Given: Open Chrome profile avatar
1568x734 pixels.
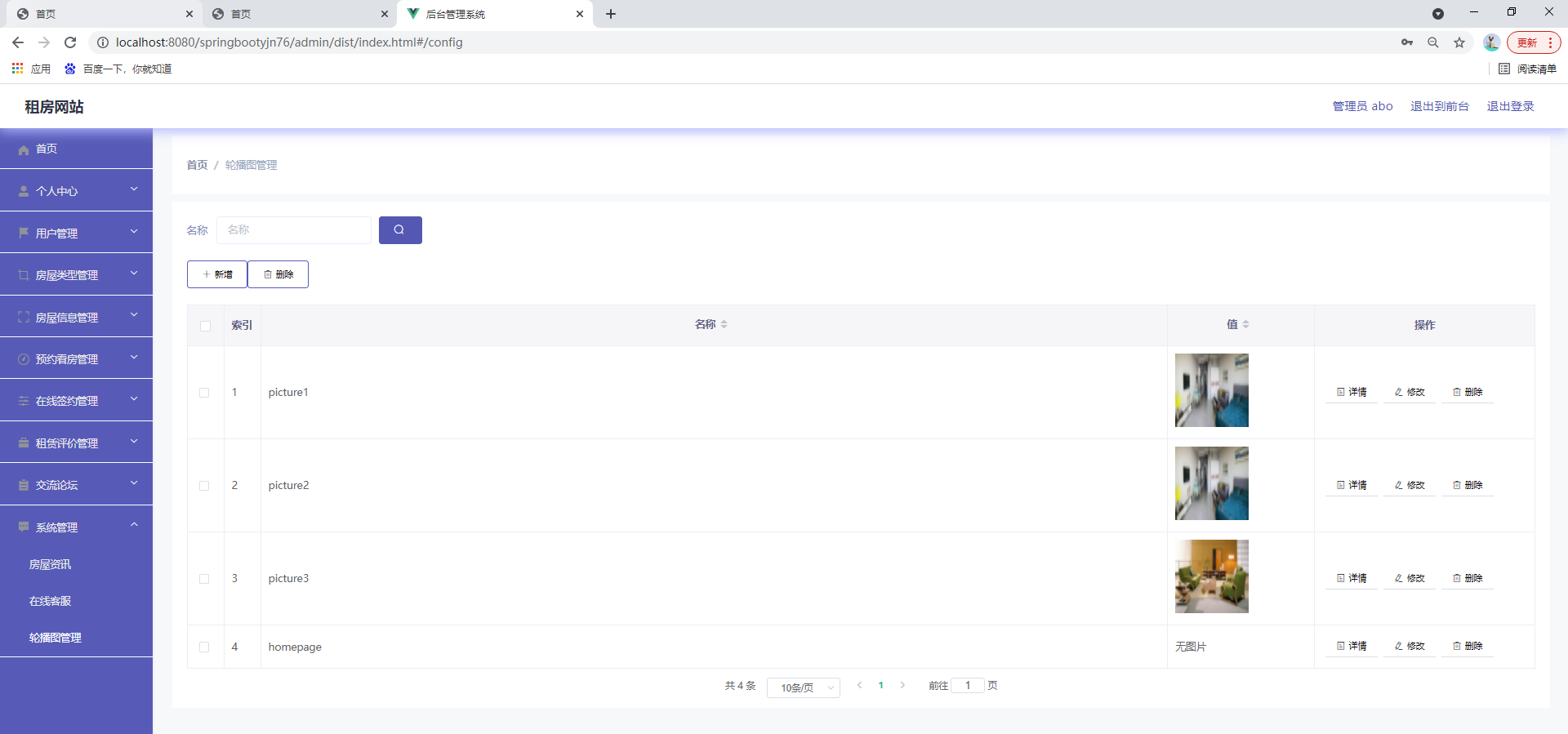Looking at the screenshot, I should point(1491,42).
